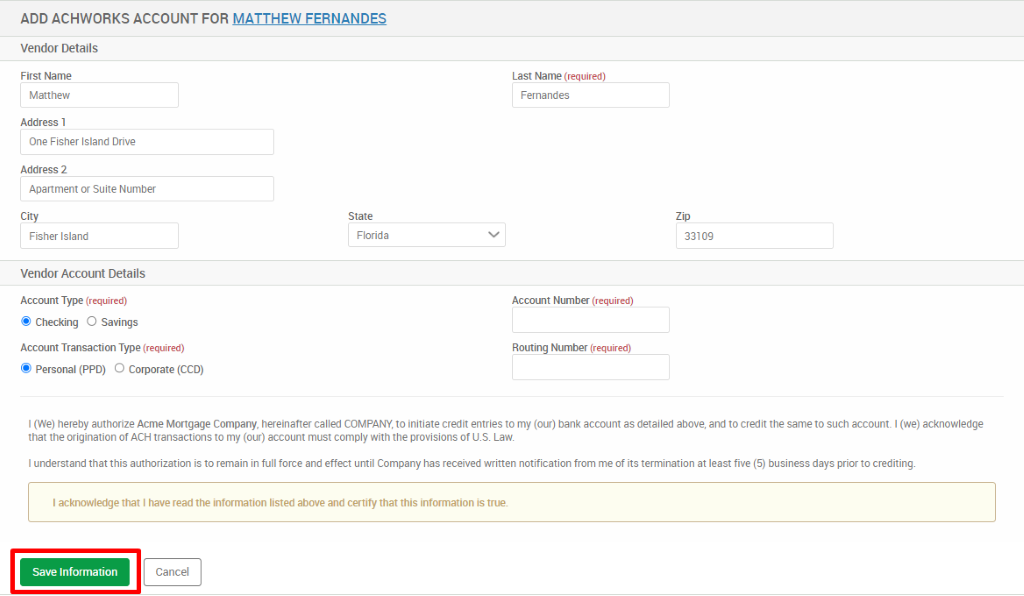Click the Address 1 field

pyautogui.click(x=146, y=141)
